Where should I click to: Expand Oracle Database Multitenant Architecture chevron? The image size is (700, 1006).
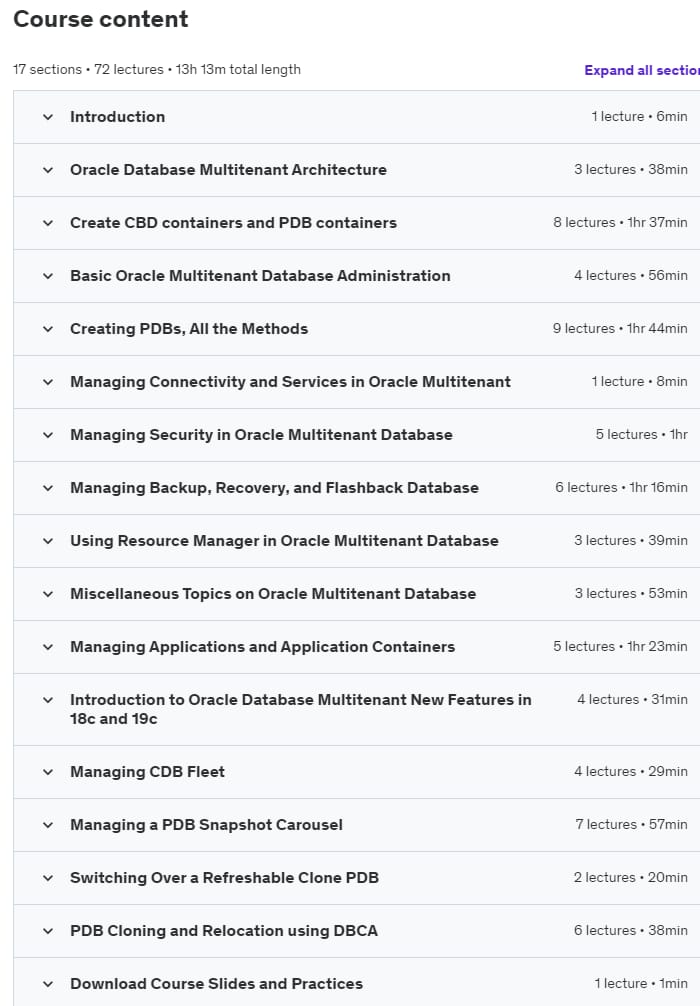48,170
